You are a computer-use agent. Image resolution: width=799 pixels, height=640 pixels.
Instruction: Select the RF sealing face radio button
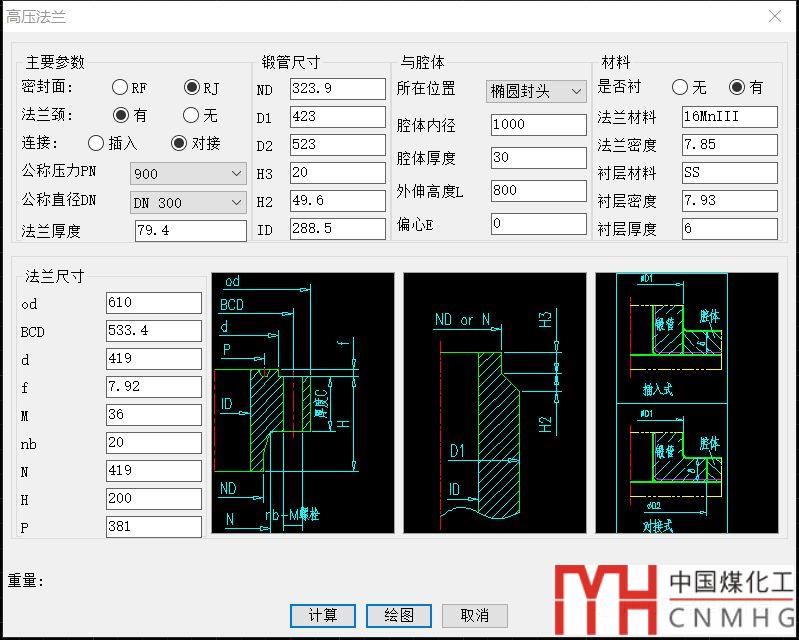pyautogui.click(x=120, y=88)
